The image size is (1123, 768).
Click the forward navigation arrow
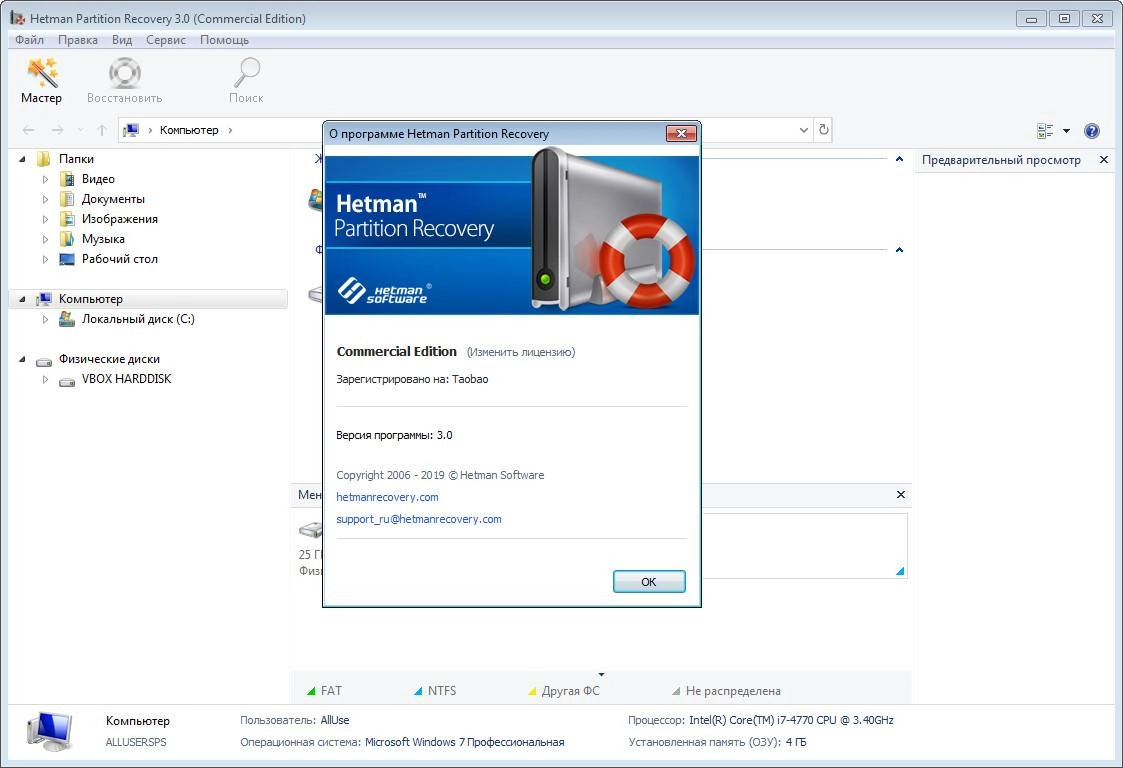pos(57,130)
